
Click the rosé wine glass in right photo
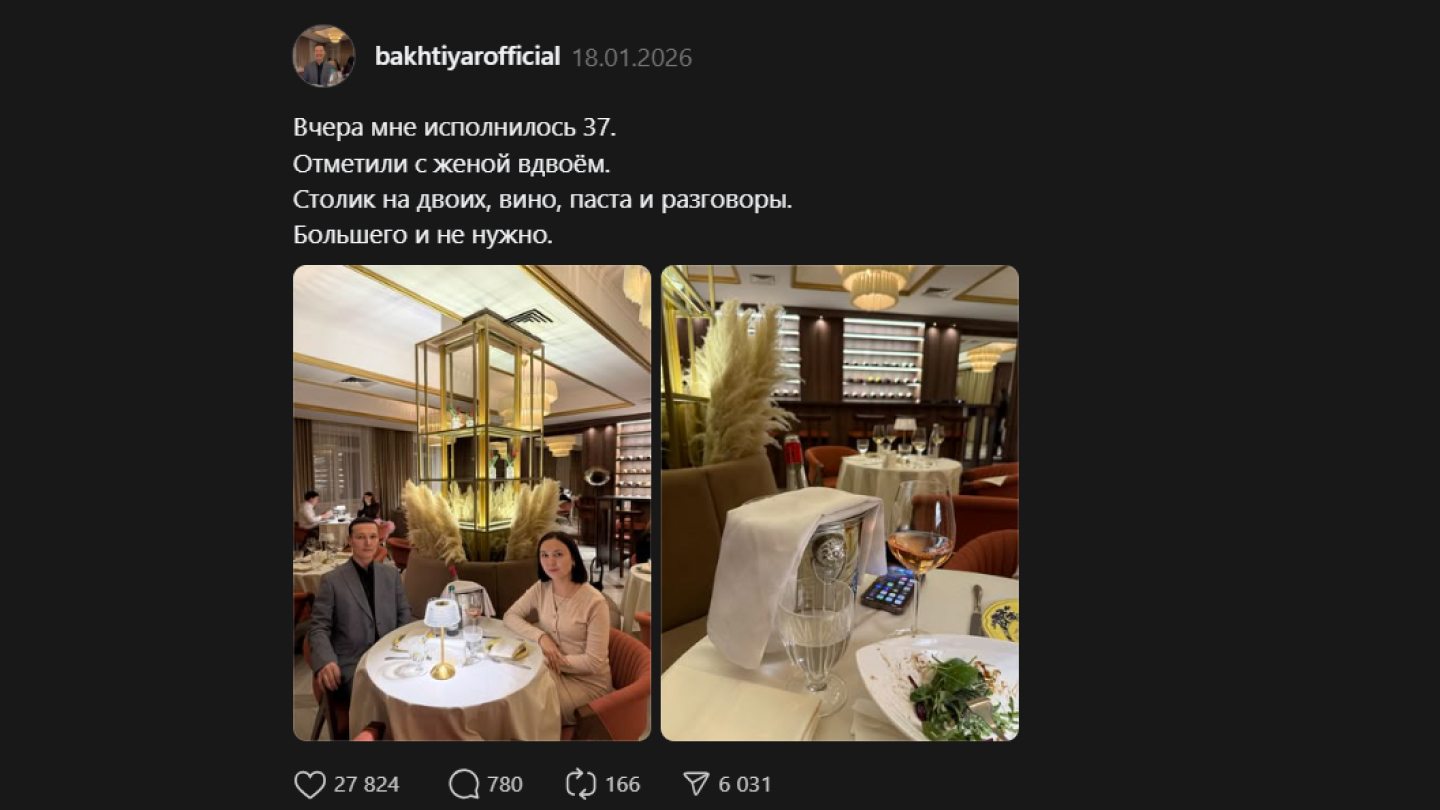(x=920, y=550)
